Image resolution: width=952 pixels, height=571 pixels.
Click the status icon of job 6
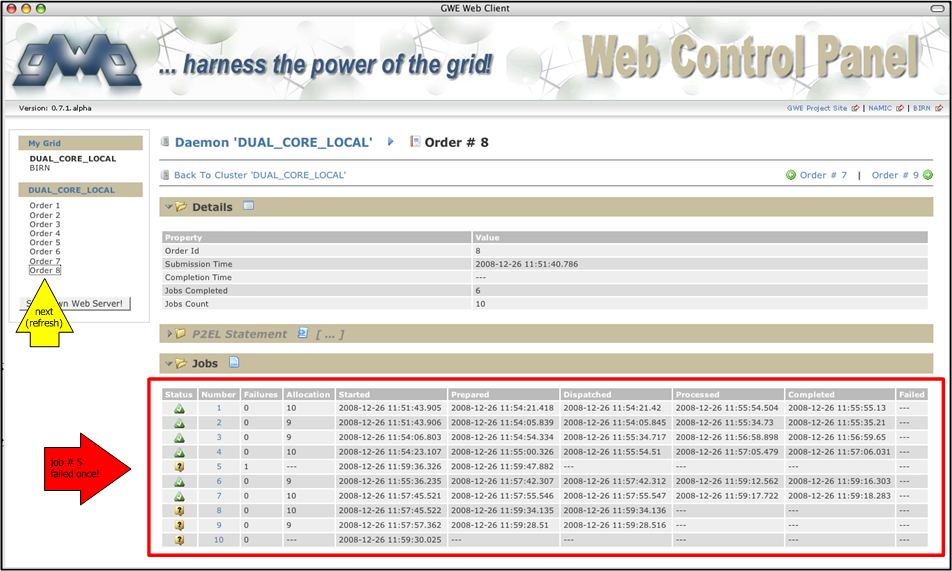click(x=179, y=482)
